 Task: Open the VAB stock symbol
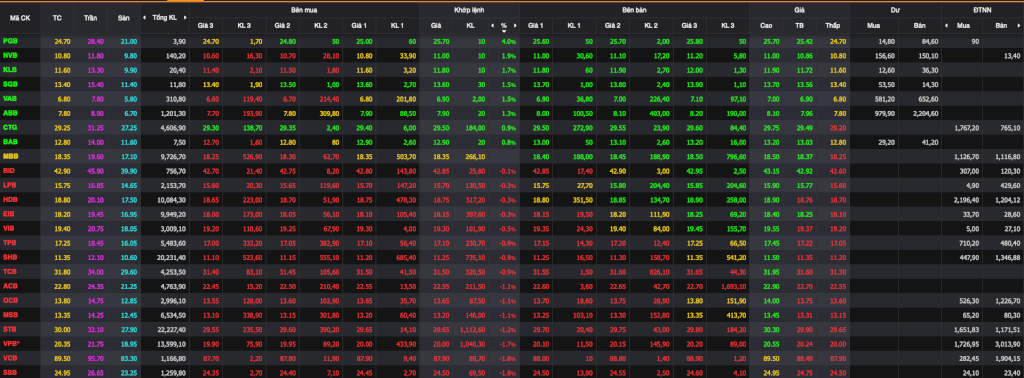[10, 99]
